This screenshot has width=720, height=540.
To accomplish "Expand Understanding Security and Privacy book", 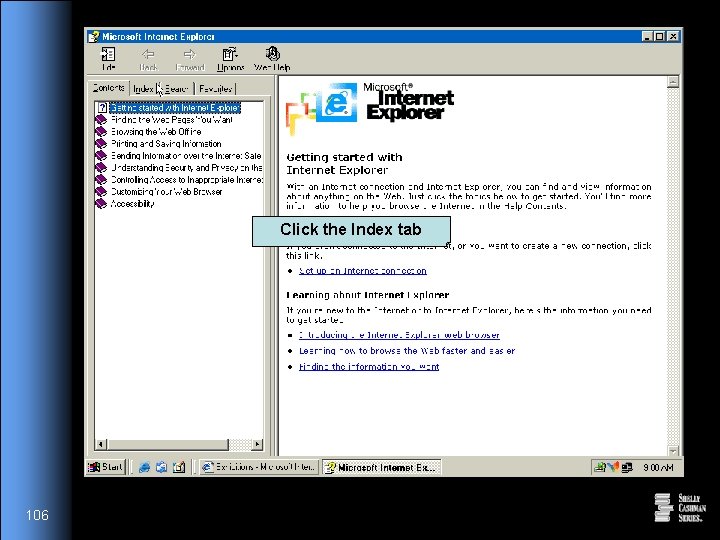I will (186, 168).
